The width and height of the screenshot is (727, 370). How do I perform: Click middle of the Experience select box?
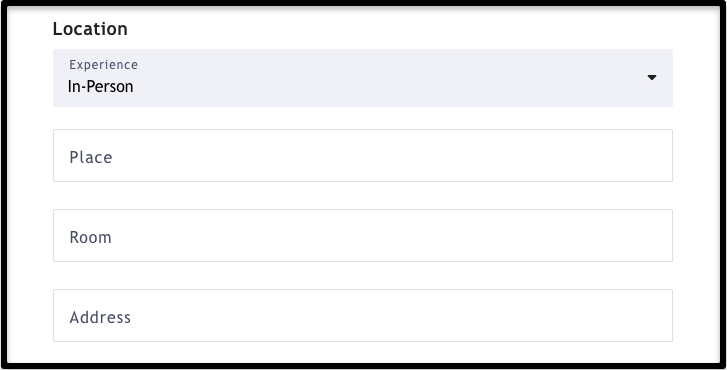click(x=363, y=78)
